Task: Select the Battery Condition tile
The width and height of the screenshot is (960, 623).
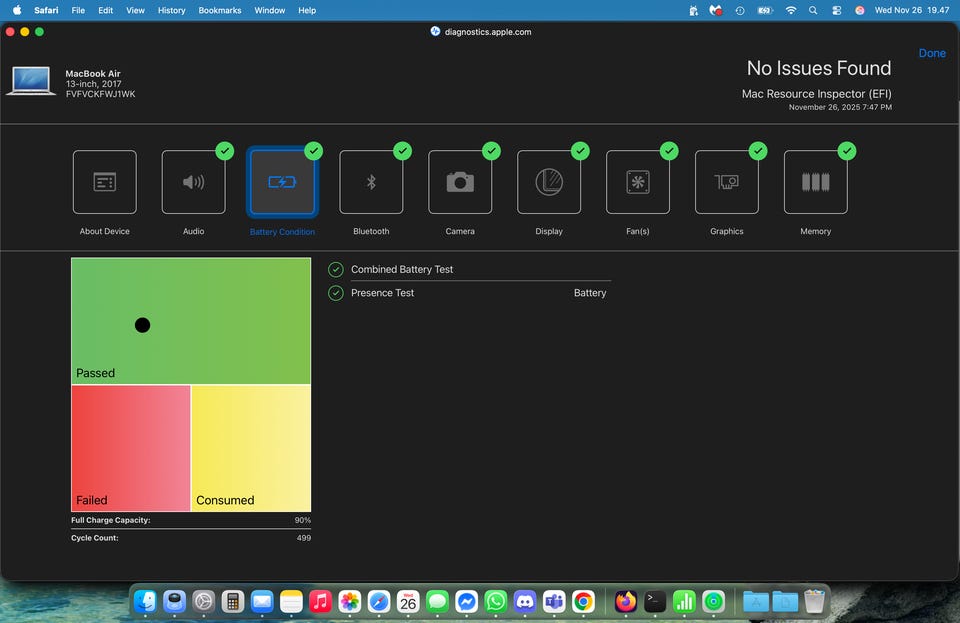Action: click(282, 182)
